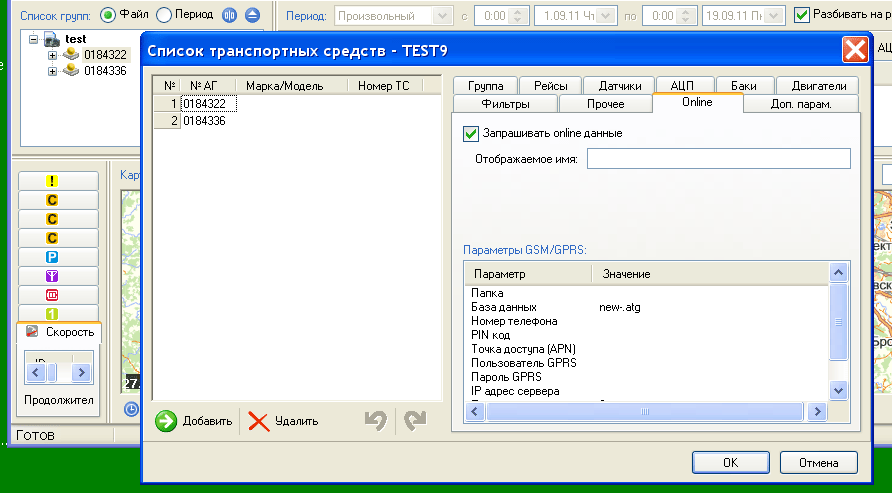Image resolution: width=892 pixels, height=493 pixels.
Task: Switch to the Датчики tab
Action: [x=620, y=86]
